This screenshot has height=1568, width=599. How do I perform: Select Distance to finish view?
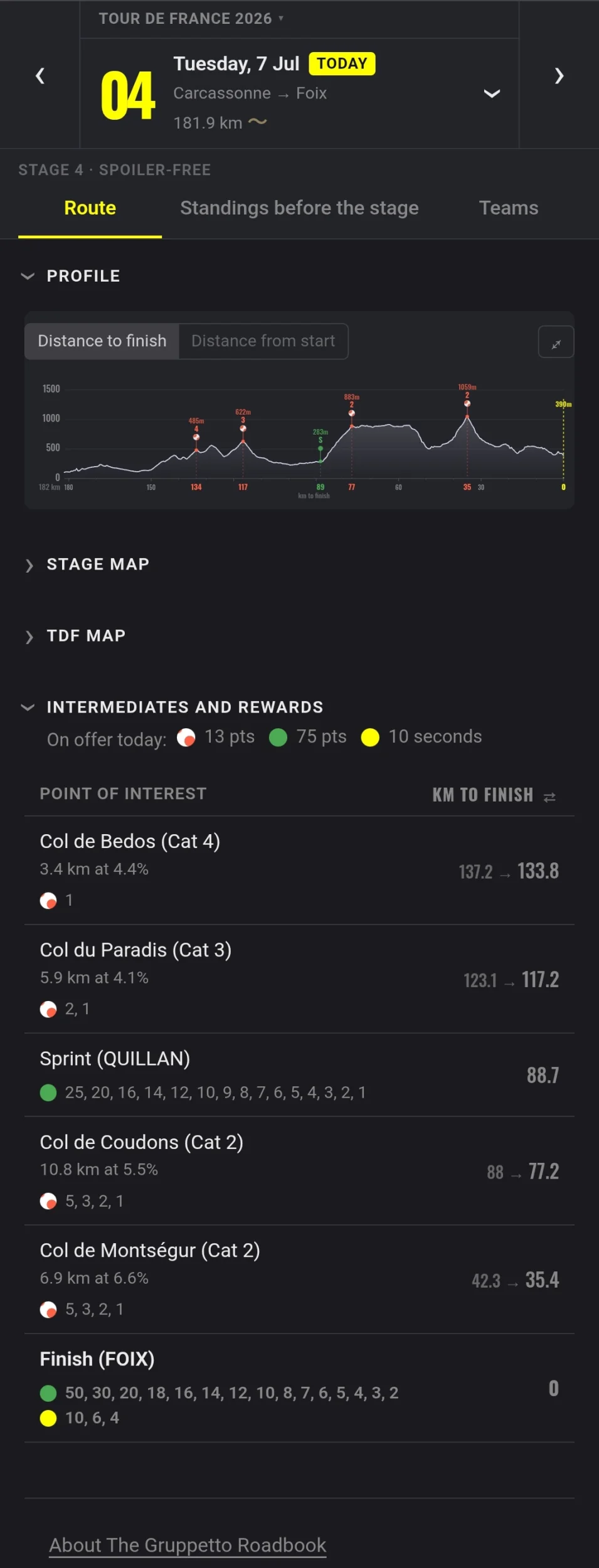[x=102, y=341]
